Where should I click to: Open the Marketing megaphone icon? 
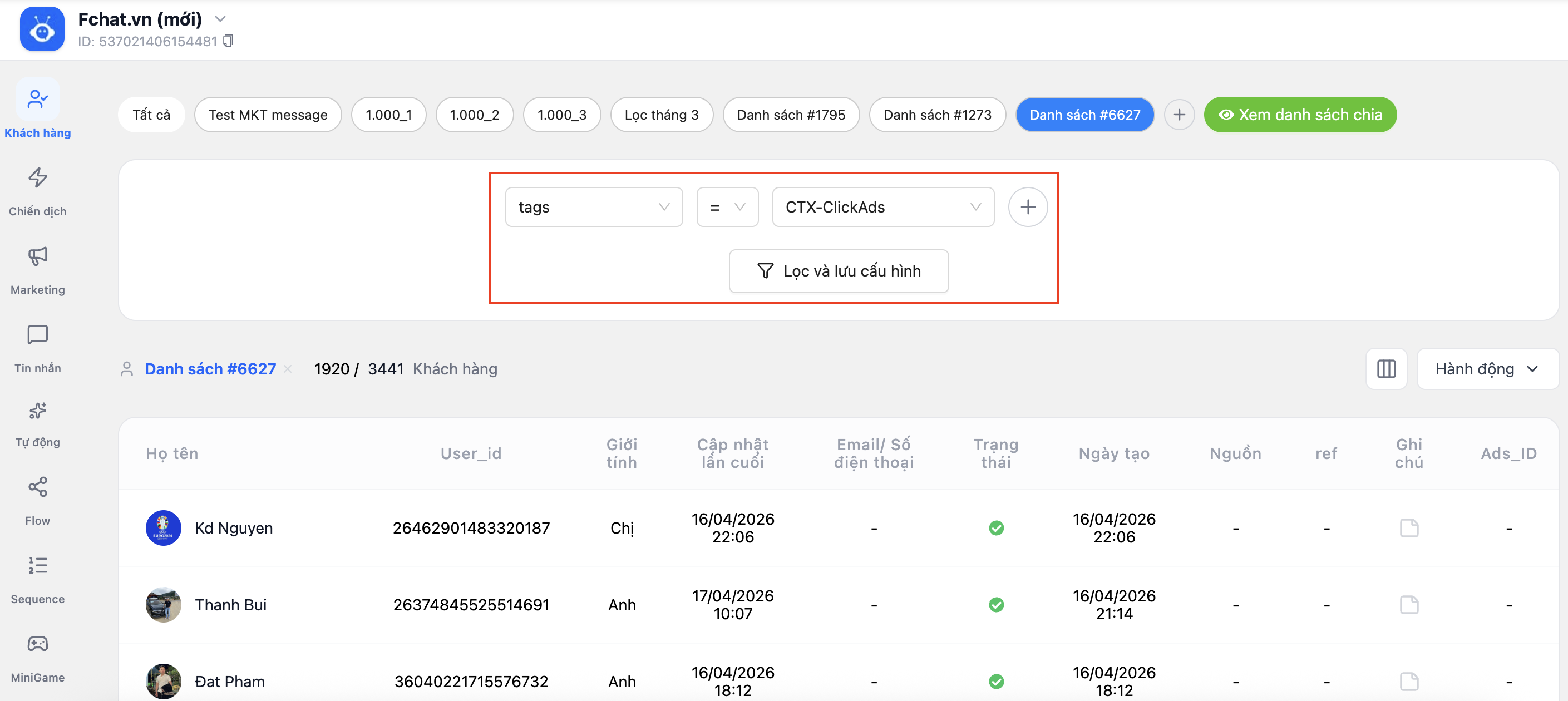point(37,256)
